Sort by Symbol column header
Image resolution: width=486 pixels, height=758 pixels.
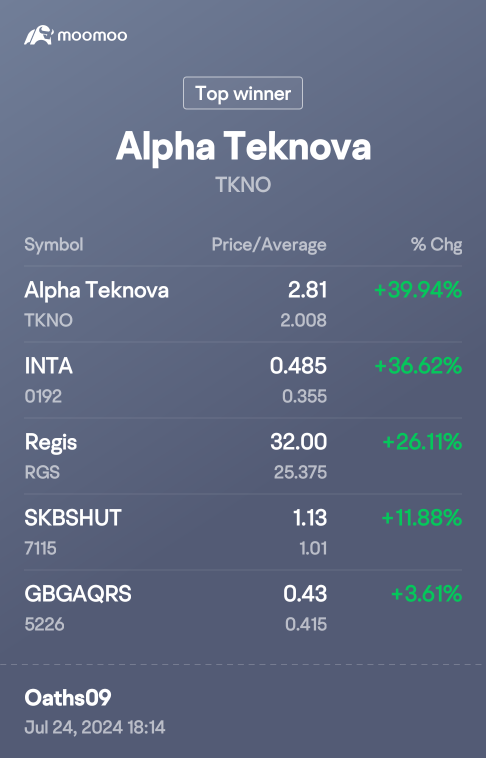[x=54, y=245]
